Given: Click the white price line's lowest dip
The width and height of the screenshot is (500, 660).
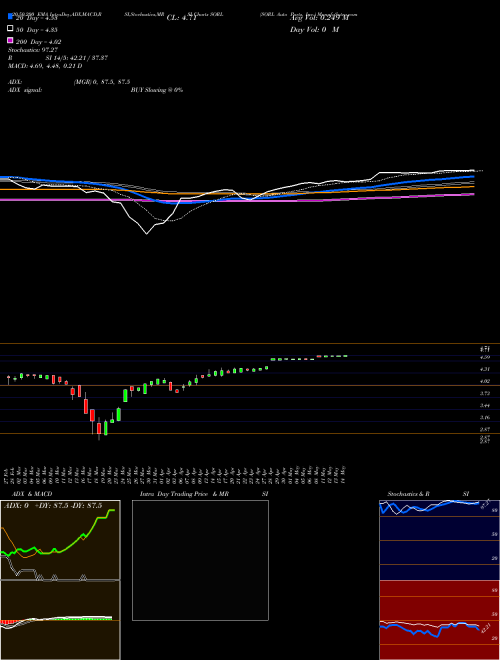Looking at the screenshot, I should (x=146, y=233).
